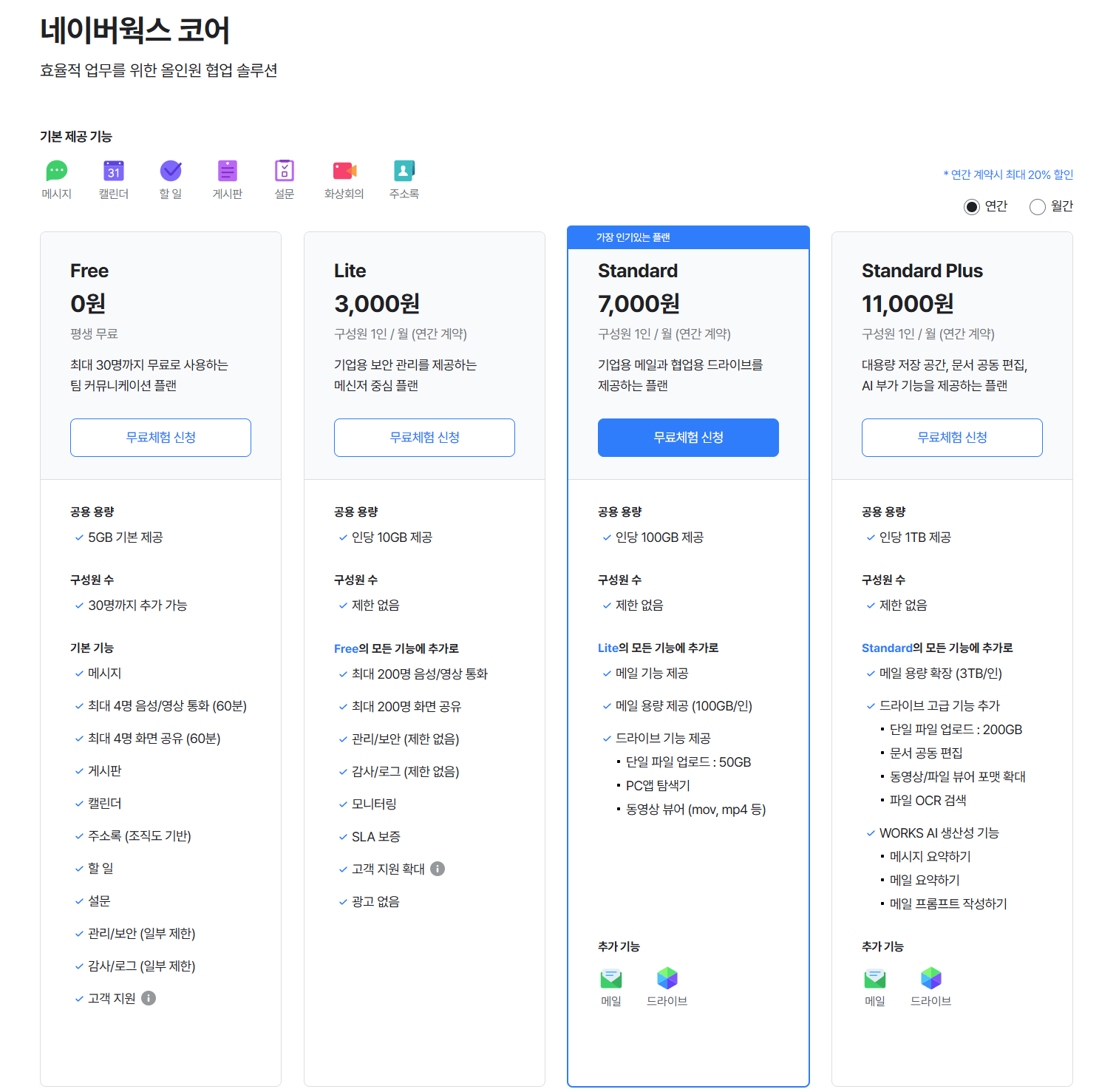Click 무료체험 신청 button for Standard Plus plan
The width and height of the screenshot is (1116, 1092).
[x=952, y=438]
